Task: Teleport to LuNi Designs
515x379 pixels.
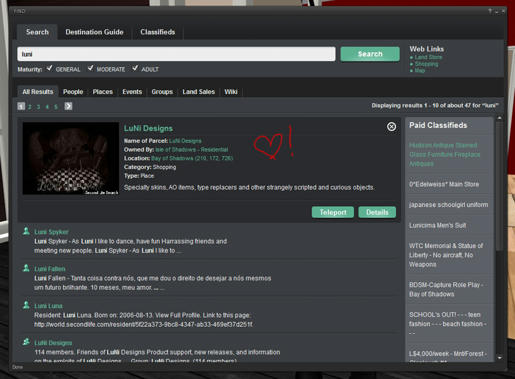Action: click(x=333, y=212)
